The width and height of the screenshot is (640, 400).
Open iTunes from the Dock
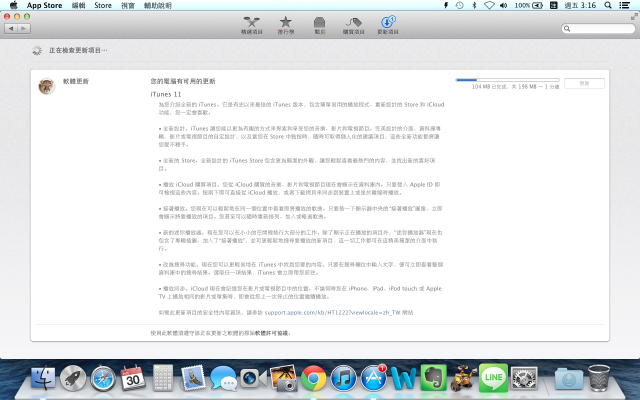(x=343, y=378)
